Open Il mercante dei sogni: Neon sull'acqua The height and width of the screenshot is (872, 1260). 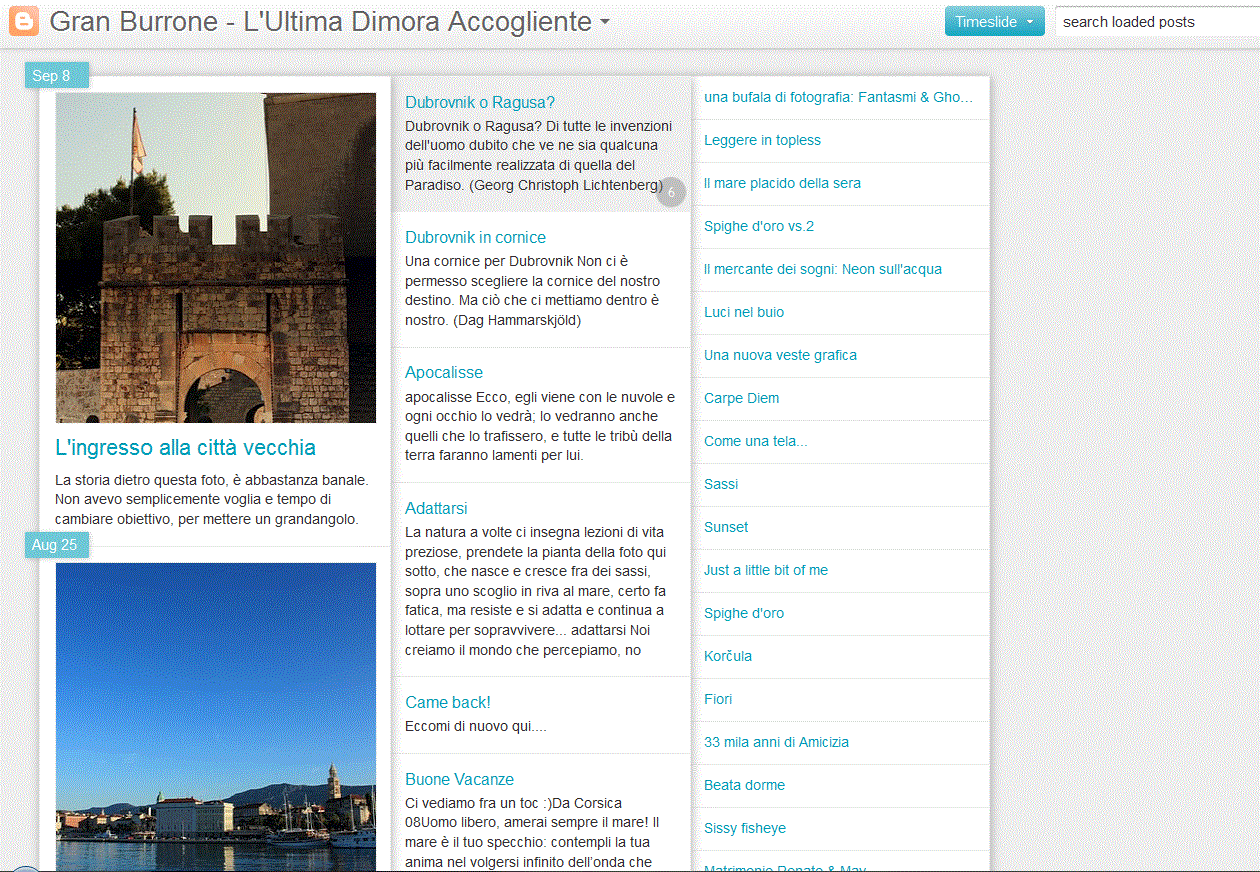pyautogui.click(x=823, y=269)
